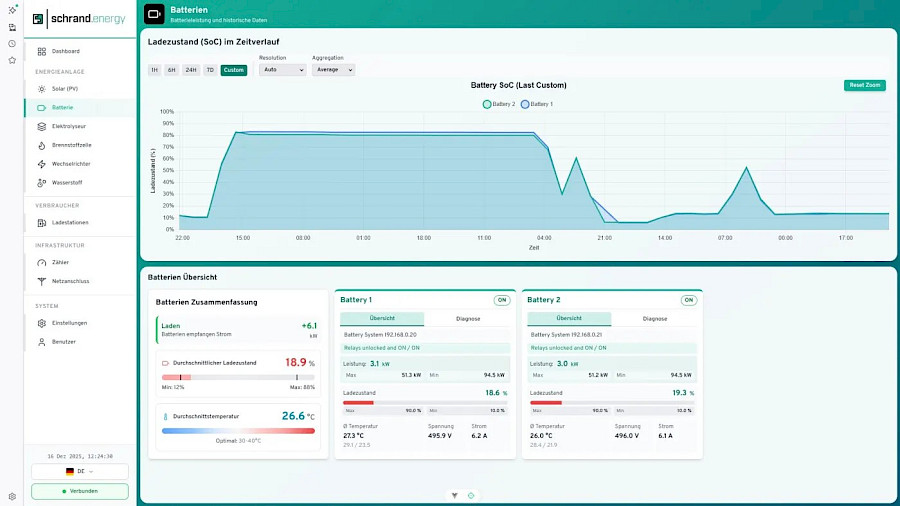
Task: Open Ladestationen charging station icon
Action: click(41, 223)
